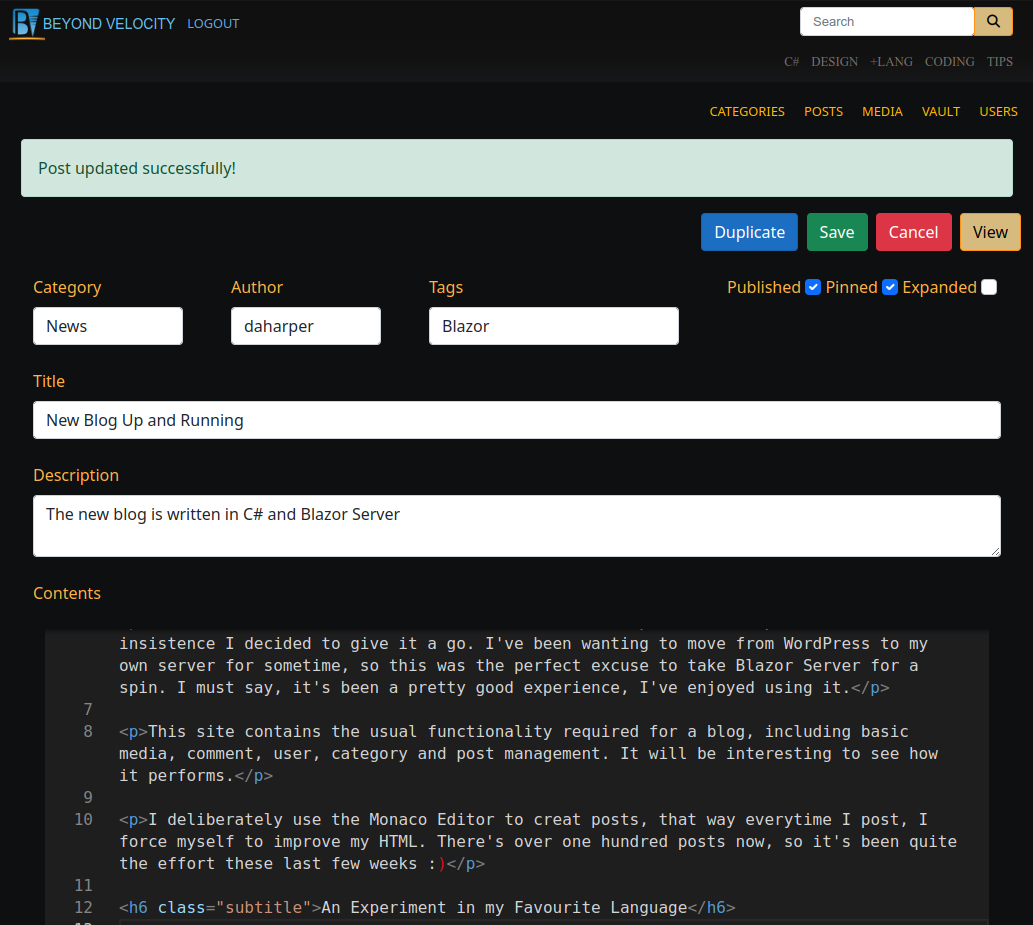The width and height of the screenshot is (1033, 925).
Task: Go to the Design category link
Action: tap(834, 61)
